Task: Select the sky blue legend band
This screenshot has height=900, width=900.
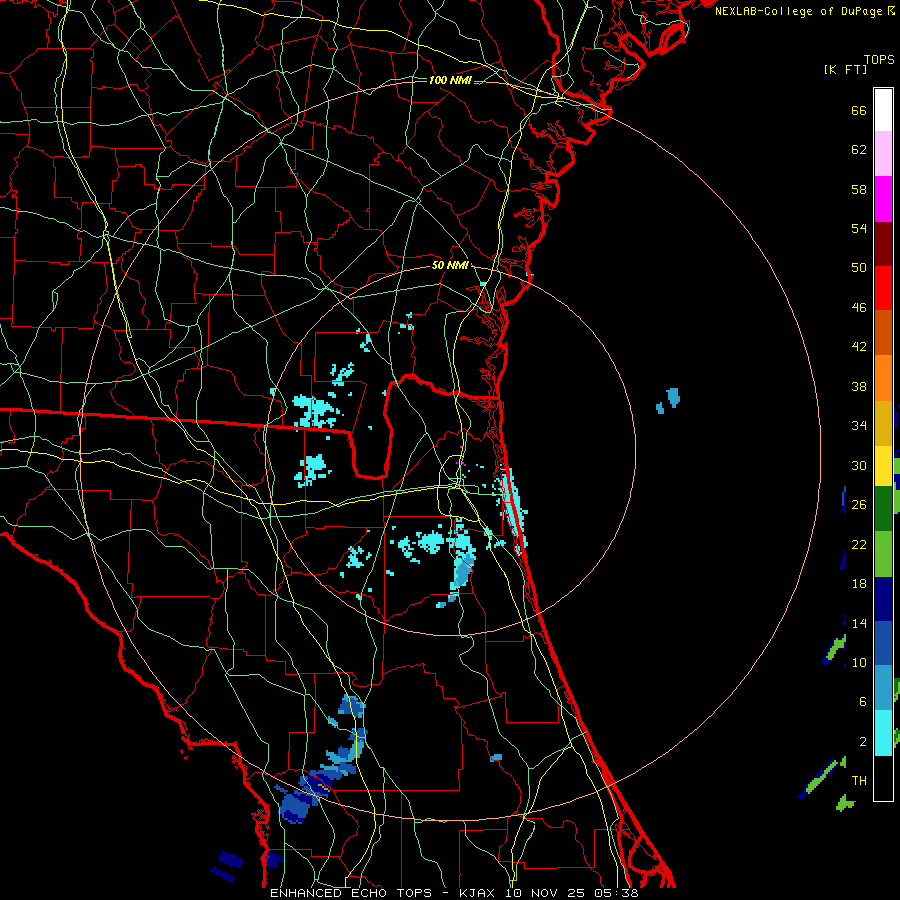Action: 883,688
